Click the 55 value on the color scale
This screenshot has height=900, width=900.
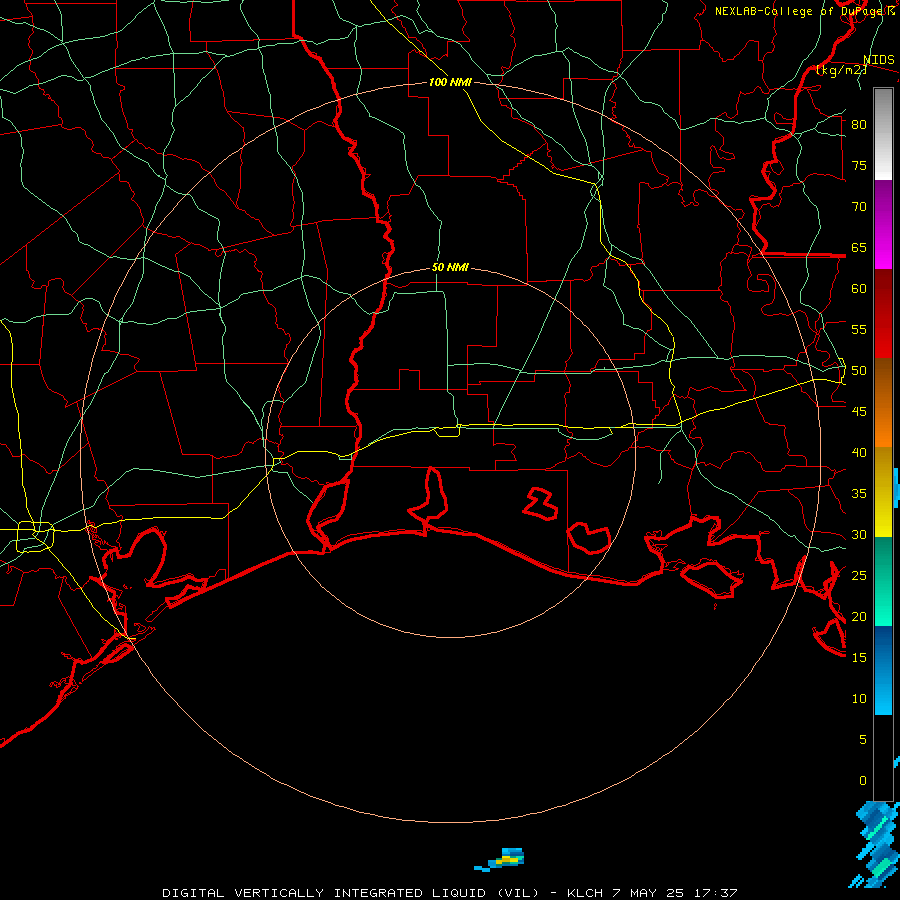click(x=859, y=329)
